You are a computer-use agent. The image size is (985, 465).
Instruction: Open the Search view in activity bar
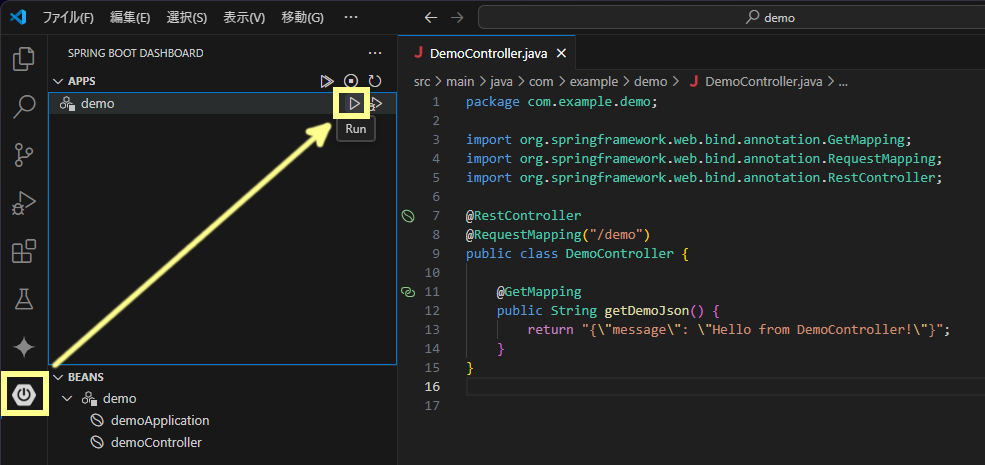pos(24,107)
